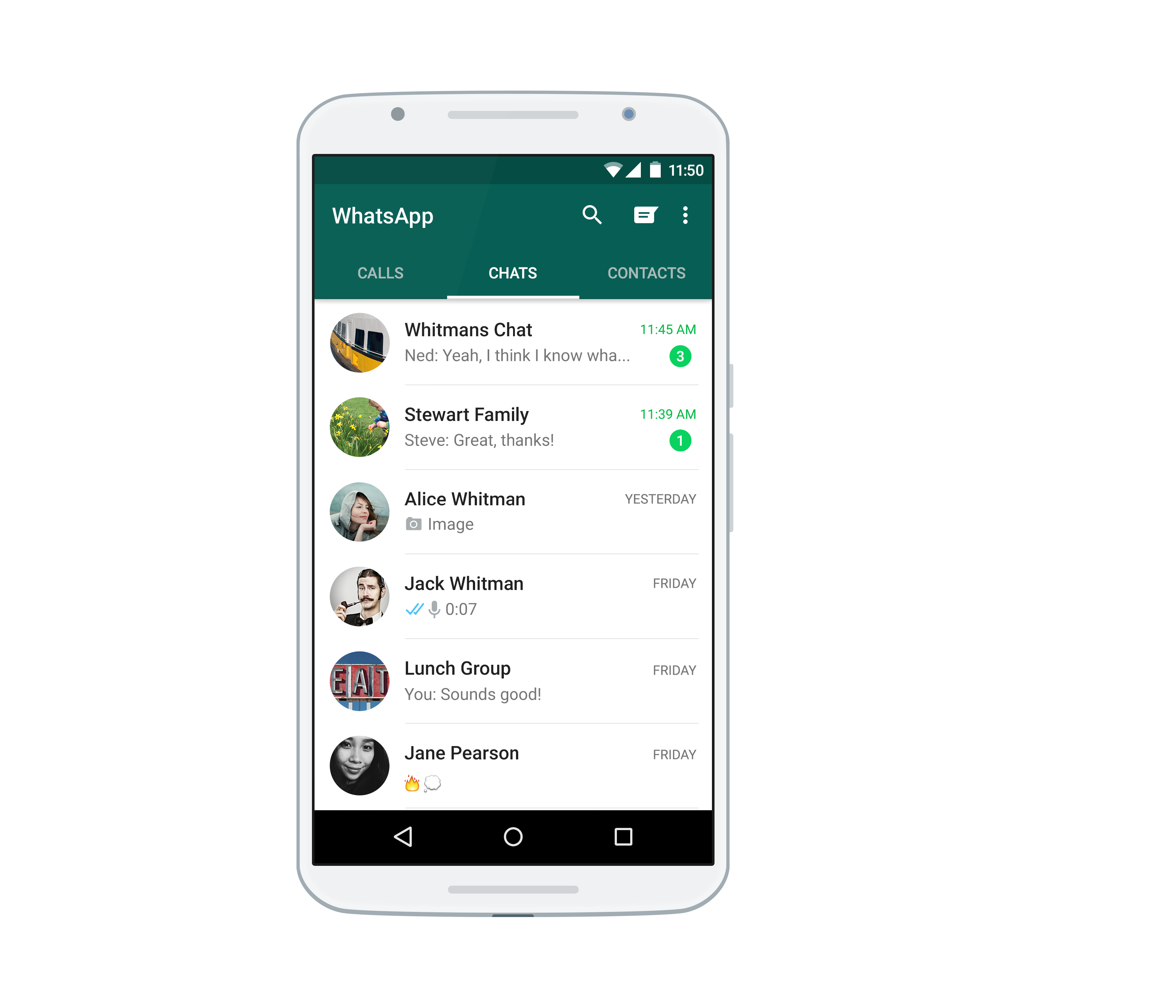This screenshot has height=1008, width=1176.
Task: Open the new chat compose icon
Action: pos(645,214)
